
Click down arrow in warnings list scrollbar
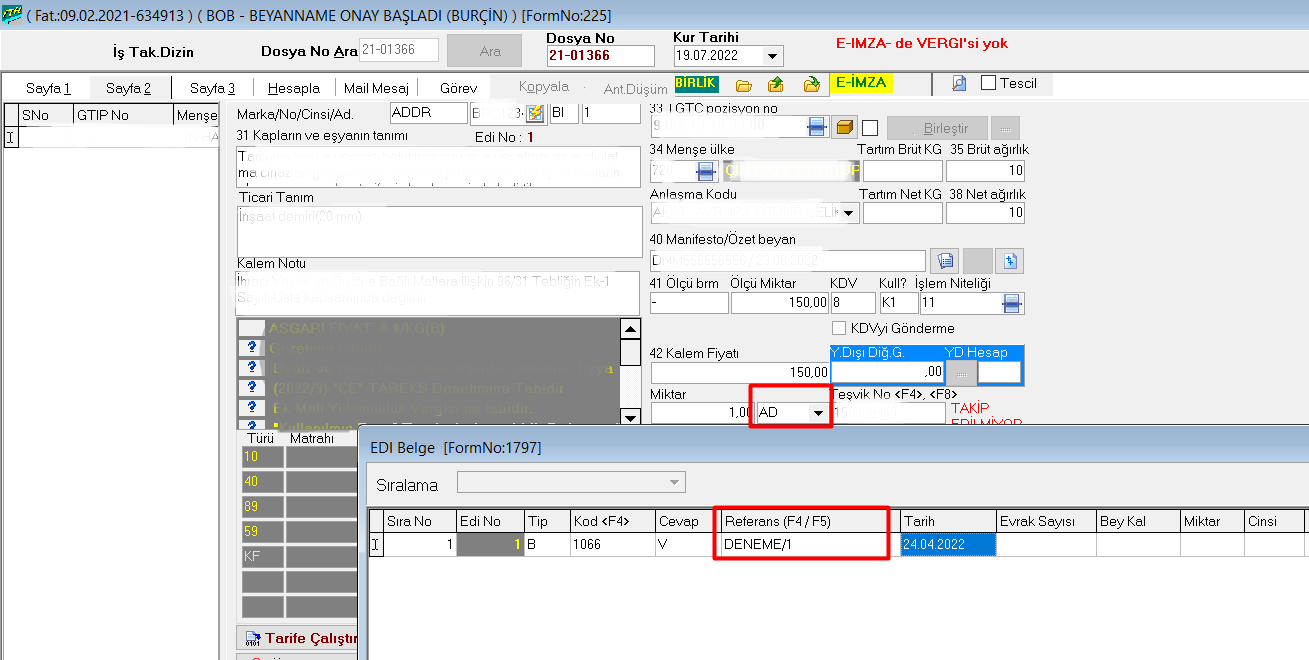pyautogui.click(x=630, y=417)
